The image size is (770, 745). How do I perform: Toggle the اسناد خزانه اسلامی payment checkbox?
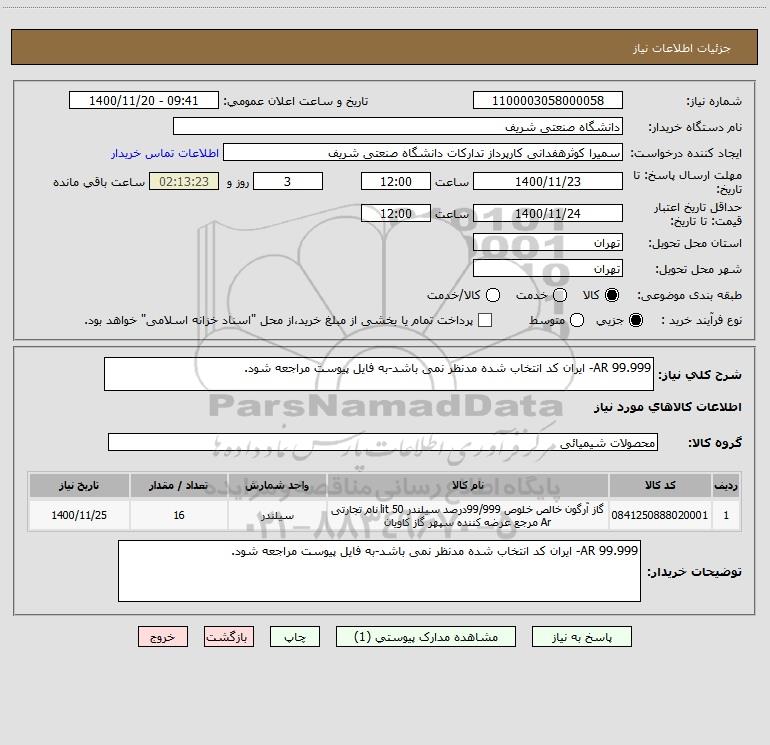pos(485,320)
